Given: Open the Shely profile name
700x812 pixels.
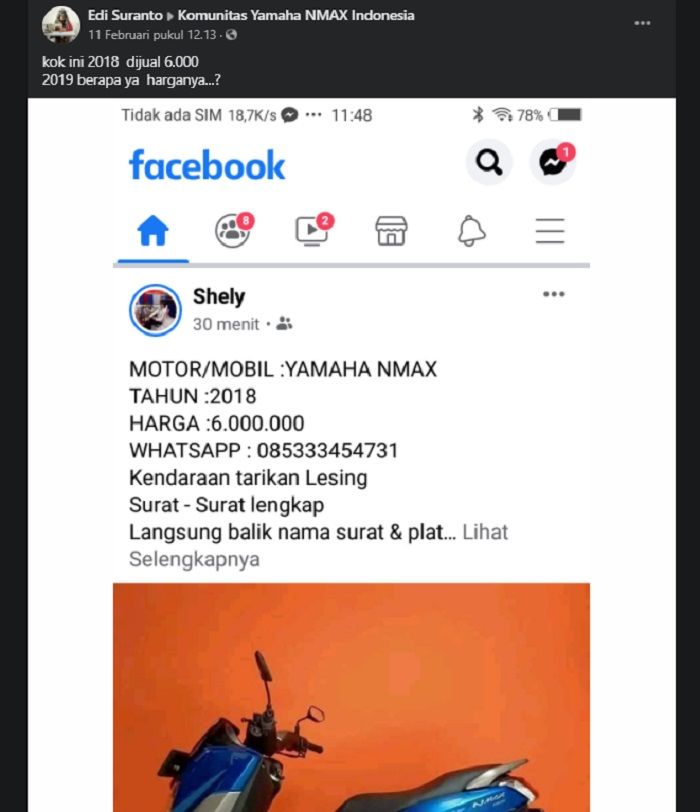Looking at the screenshot, I should [218, 297].
